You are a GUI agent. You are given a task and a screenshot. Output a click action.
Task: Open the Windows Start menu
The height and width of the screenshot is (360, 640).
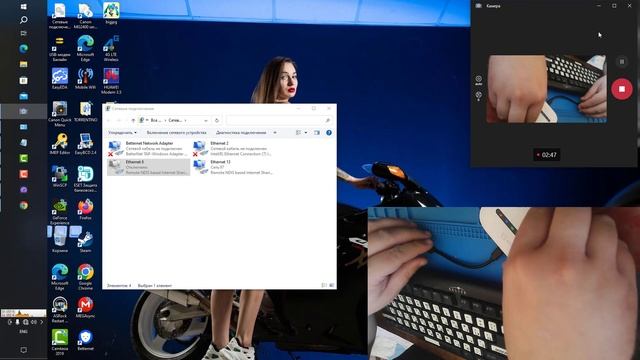pyautogui.click(x=24, y=7)
